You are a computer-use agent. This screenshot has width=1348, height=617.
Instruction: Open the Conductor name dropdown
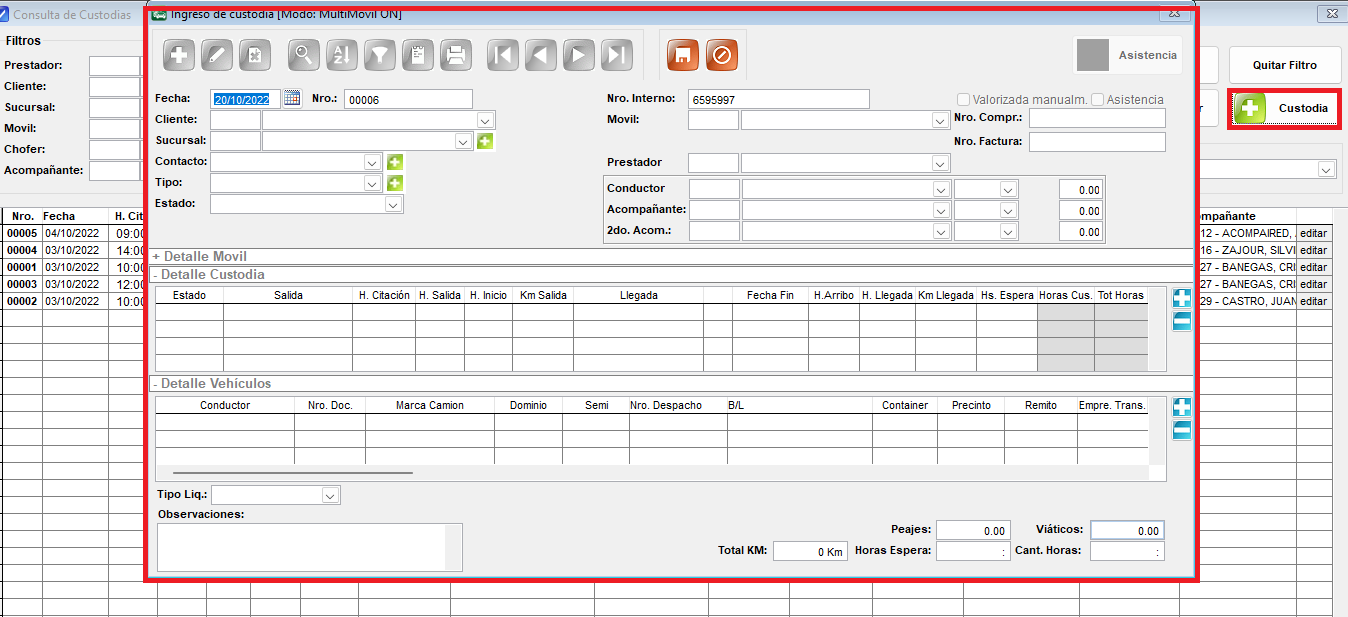click(x=941, y=189)
